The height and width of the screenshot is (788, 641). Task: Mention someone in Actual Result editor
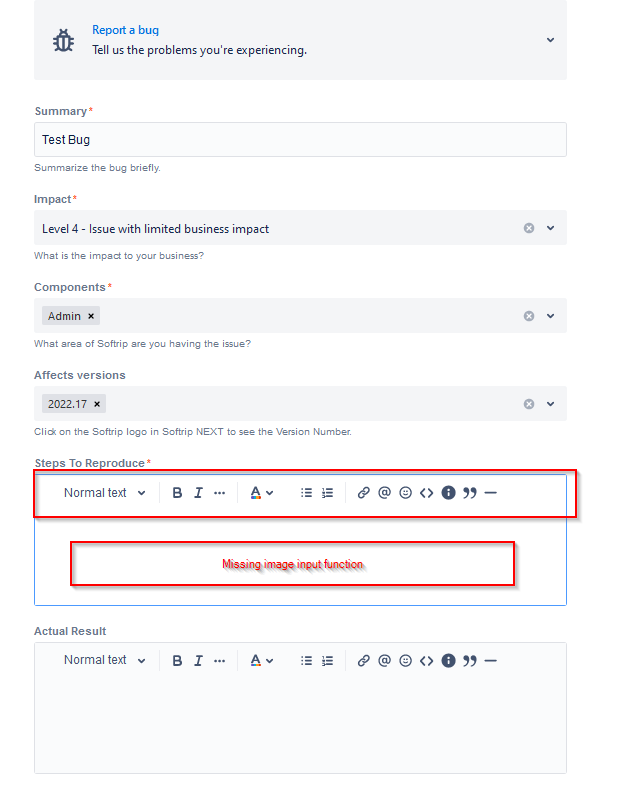385,660
